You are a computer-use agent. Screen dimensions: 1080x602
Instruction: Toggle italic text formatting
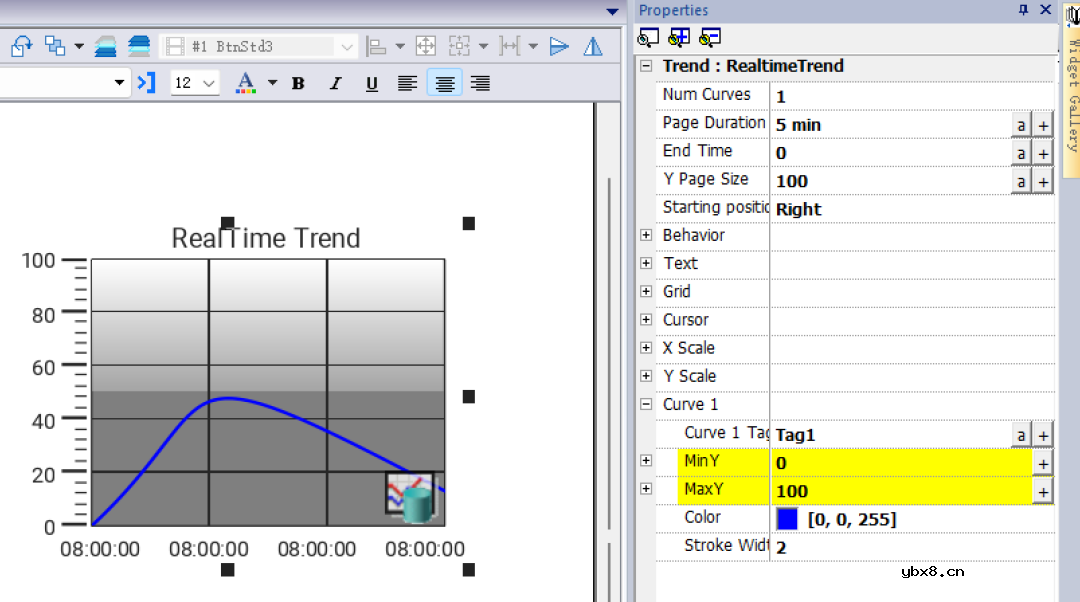pyautogui.click(x=335, y=83)
